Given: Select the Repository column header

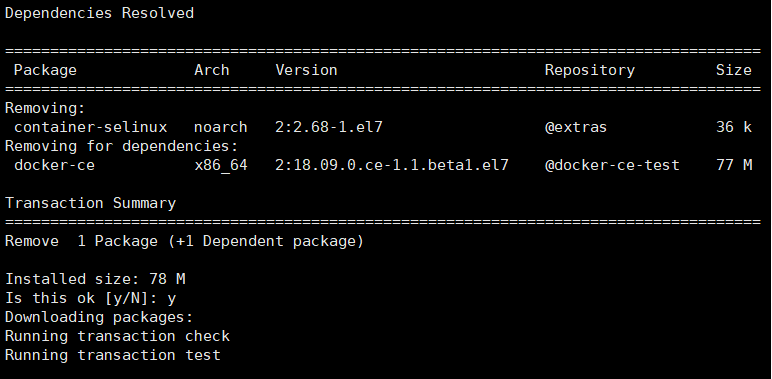Looking at the screenshot, I should (x=590, y=70).
